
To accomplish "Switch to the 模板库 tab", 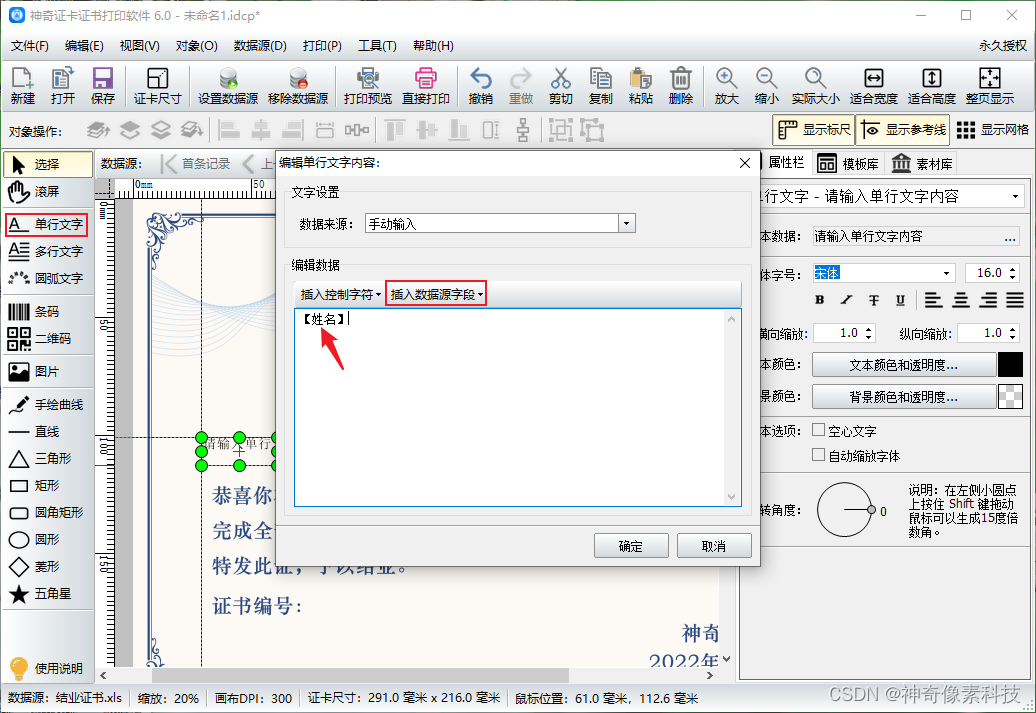I will point(848,163).
